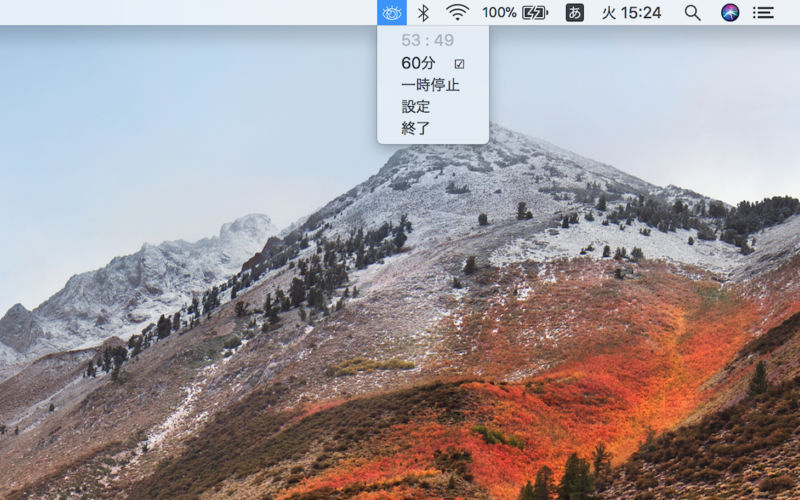Open the あ Japanese input source menu
Image resolution: width=800 pixels, height=500 pixels.
574,13
